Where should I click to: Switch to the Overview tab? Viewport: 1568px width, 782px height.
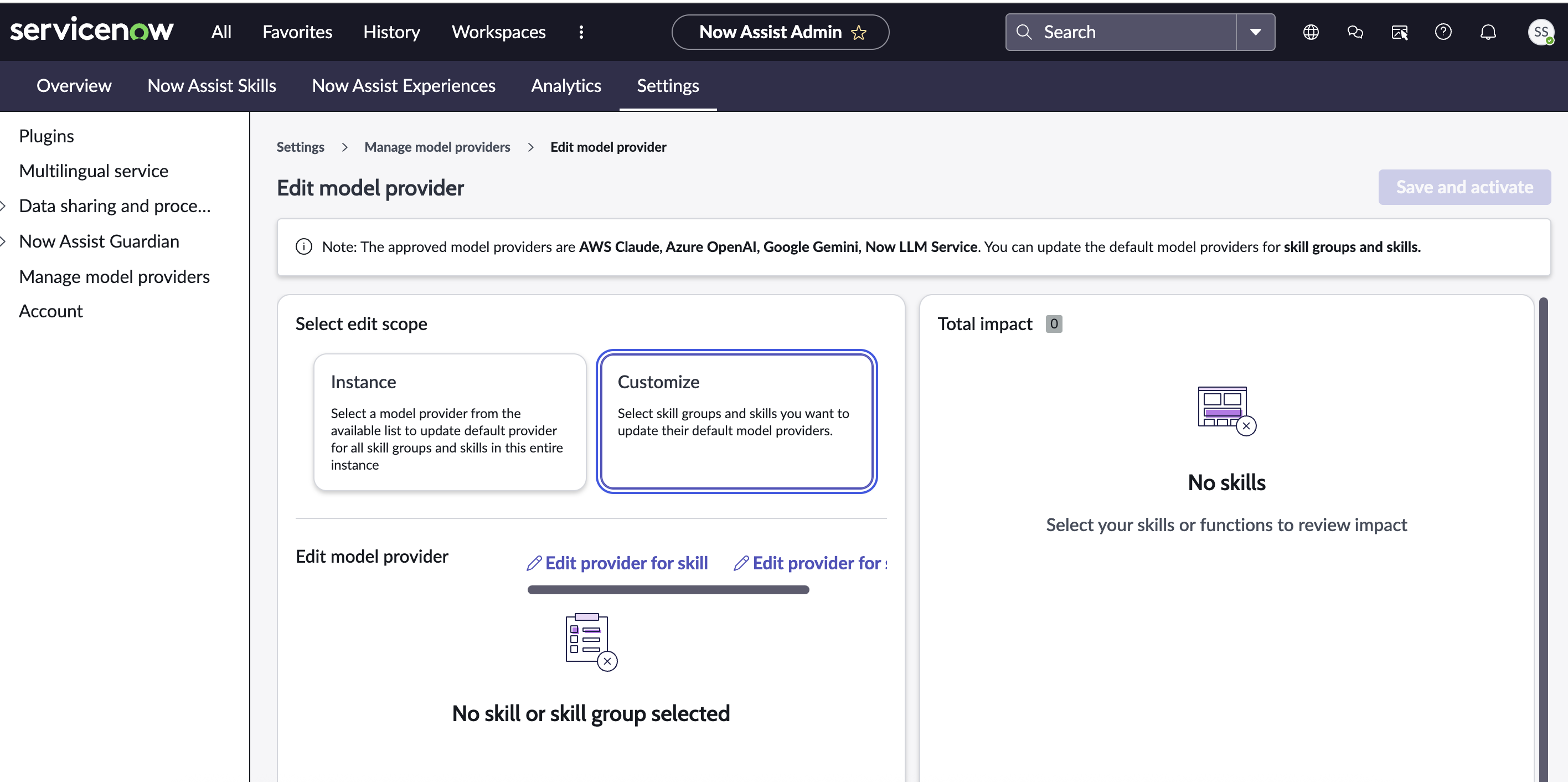tap(74, 86)
